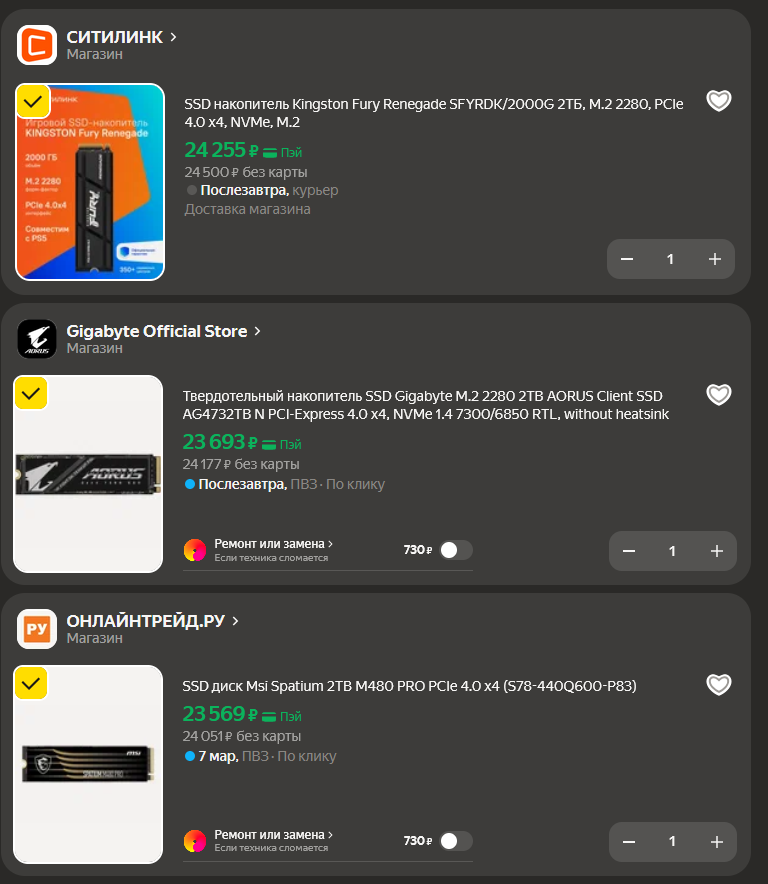Open ОНЛАЙНТРЕЙД.РУ orange store logo
Viewport: 768px width, 884px height.
pos(37,629)
